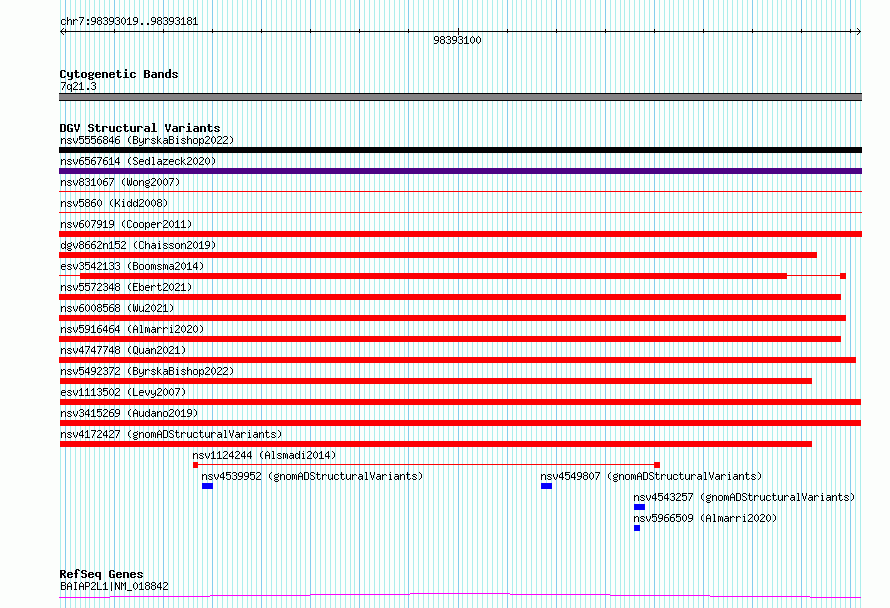Select variant label nsv5860 (Kidd2008)
The width and height of the screenshot is (890, 608).
[114, 203]
